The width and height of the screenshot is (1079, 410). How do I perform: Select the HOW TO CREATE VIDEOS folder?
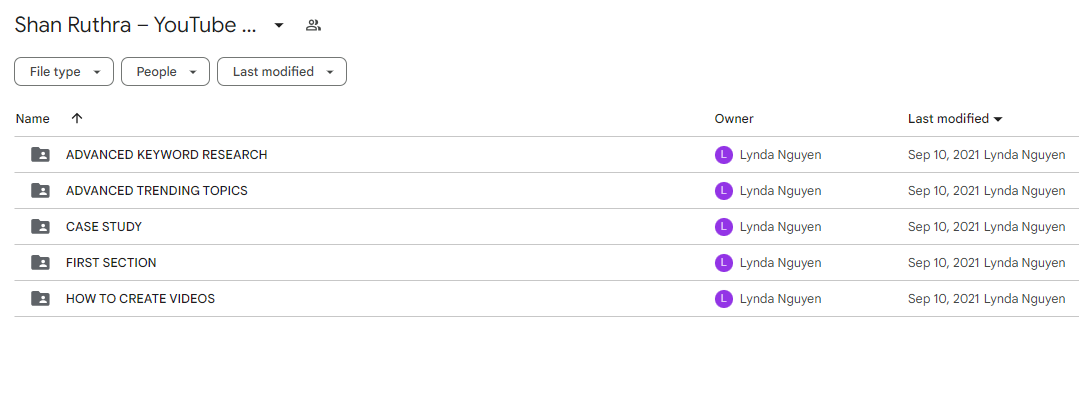140,299
